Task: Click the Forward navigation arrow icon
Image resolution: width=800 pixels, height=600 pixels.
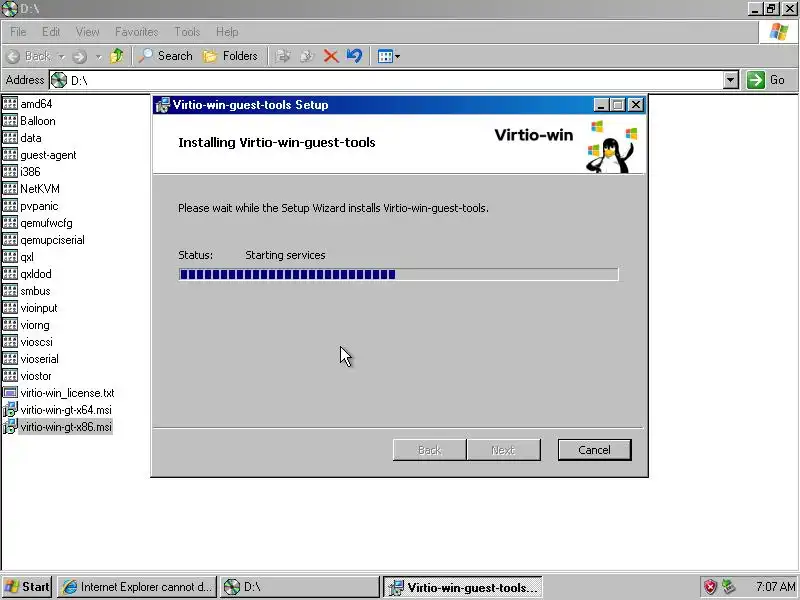Action: click(79, 56)
